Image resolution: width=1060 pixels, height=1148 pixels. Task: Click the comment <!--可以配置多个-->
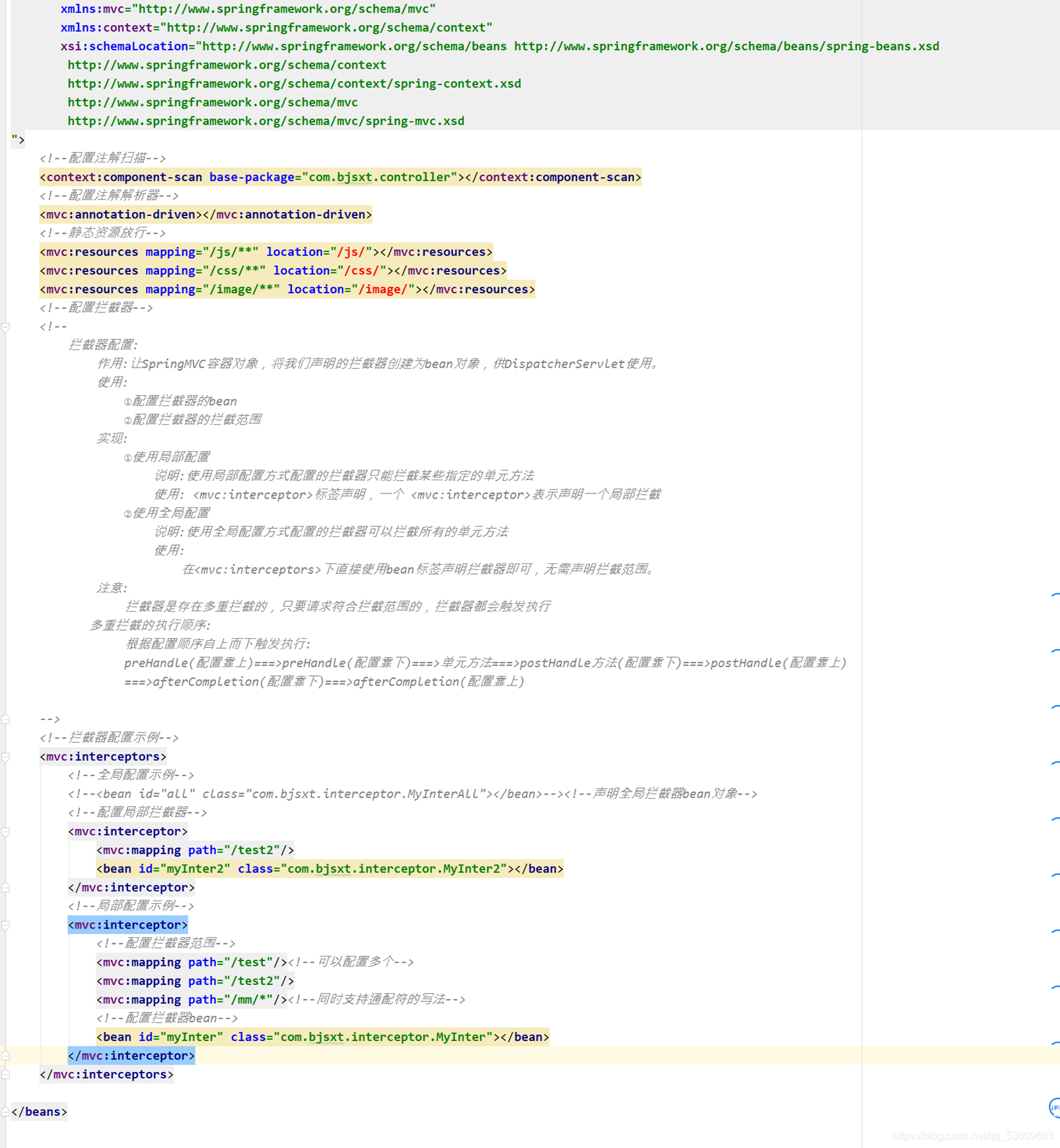pyautogui.click(x=351, y=962)
